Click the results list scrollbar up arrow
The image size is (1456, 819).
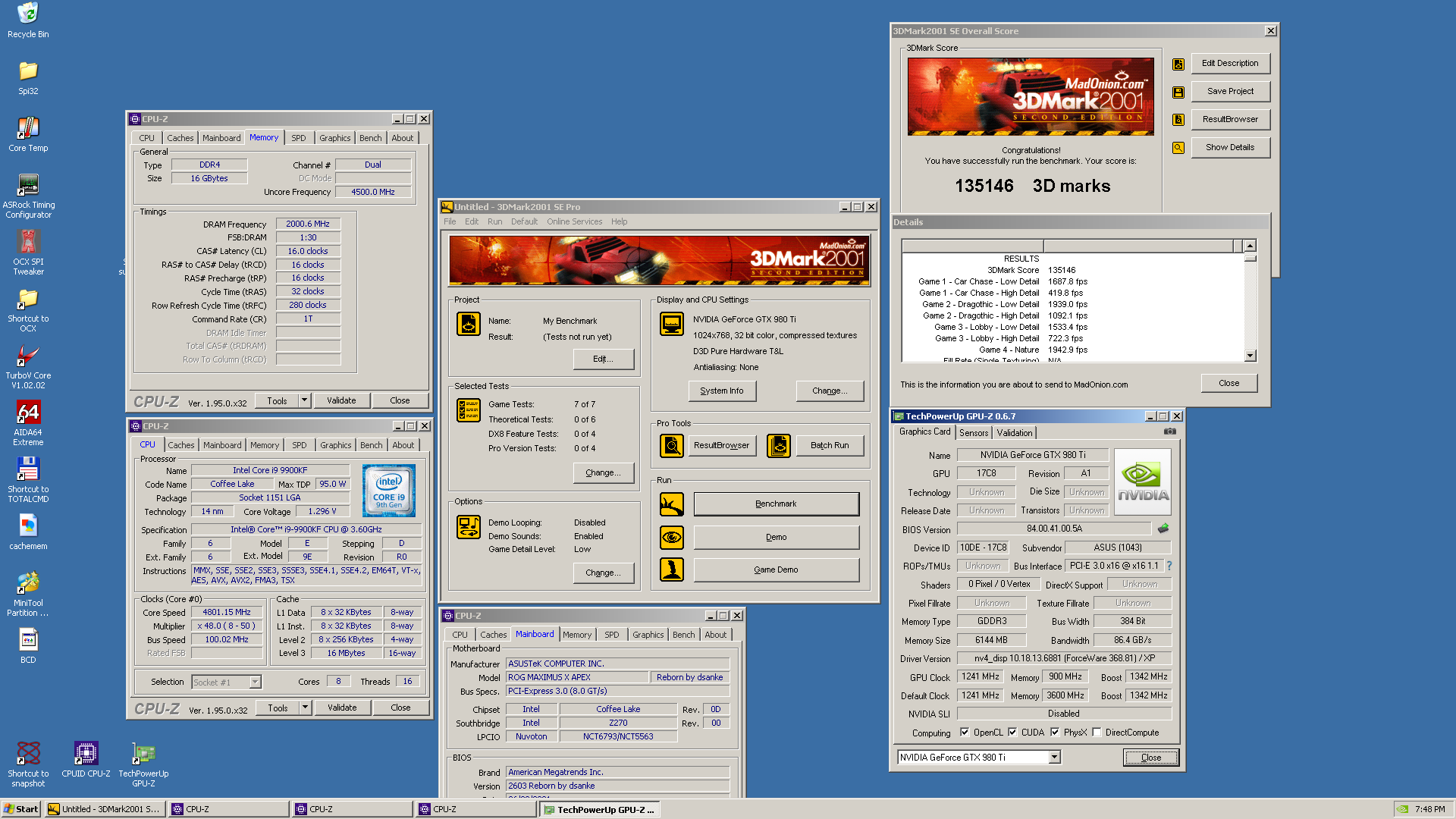click(1250, 246)
